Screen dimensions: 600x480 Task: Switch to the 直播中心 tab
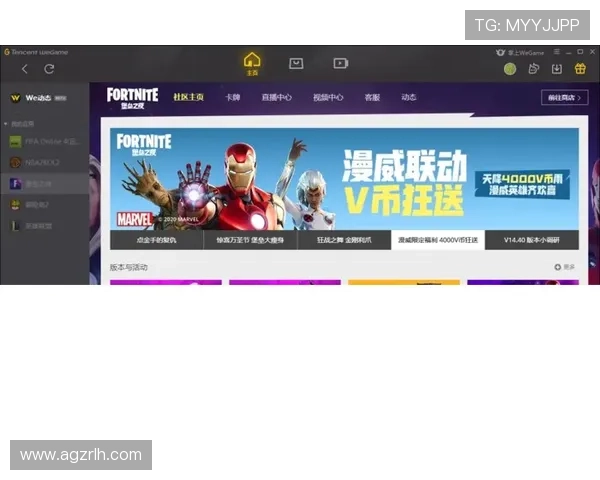(276, 97)
